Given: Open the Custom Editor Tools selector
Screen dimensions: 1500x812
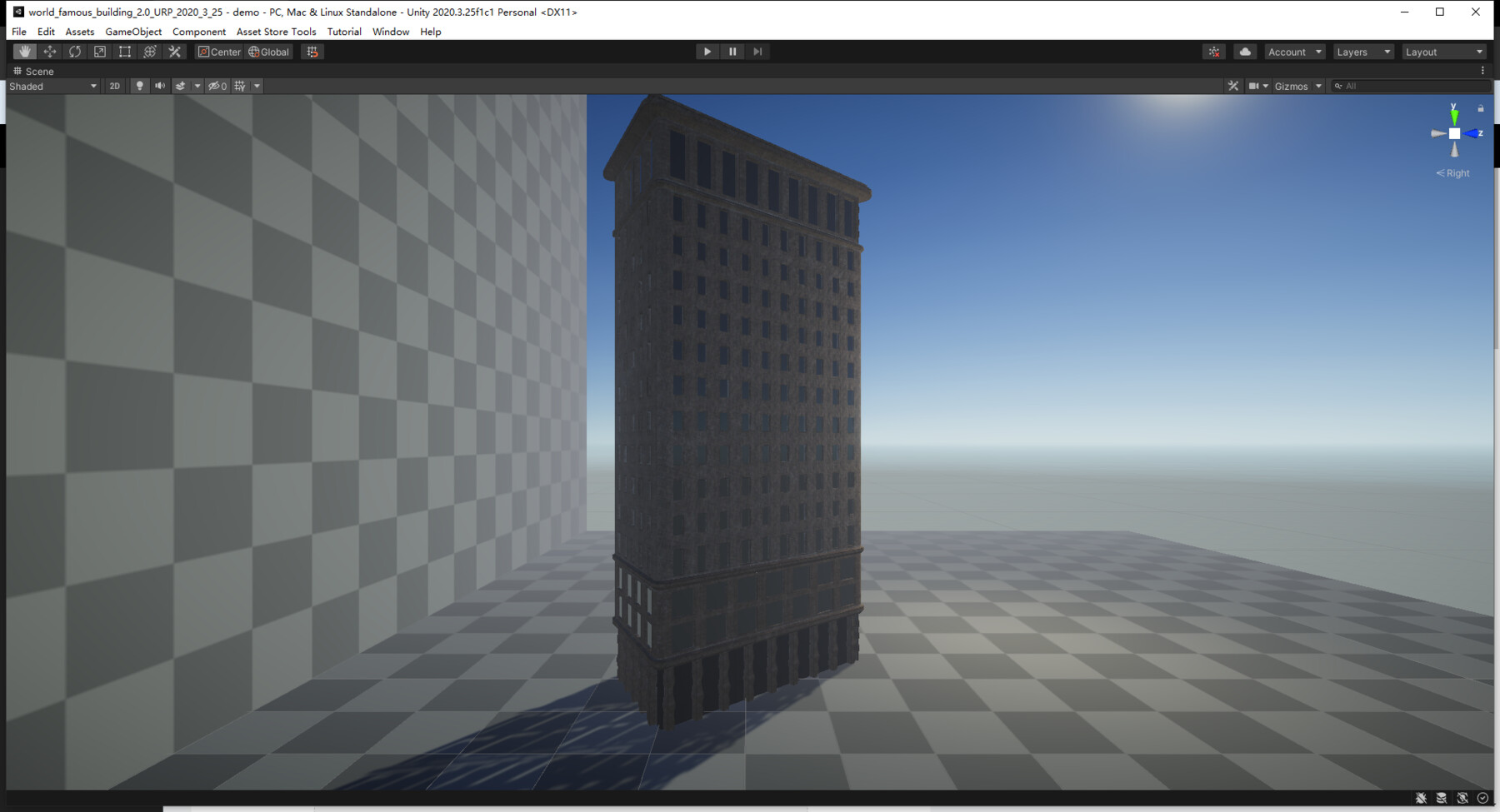Looking at the screenshot, I should (174, 51).
